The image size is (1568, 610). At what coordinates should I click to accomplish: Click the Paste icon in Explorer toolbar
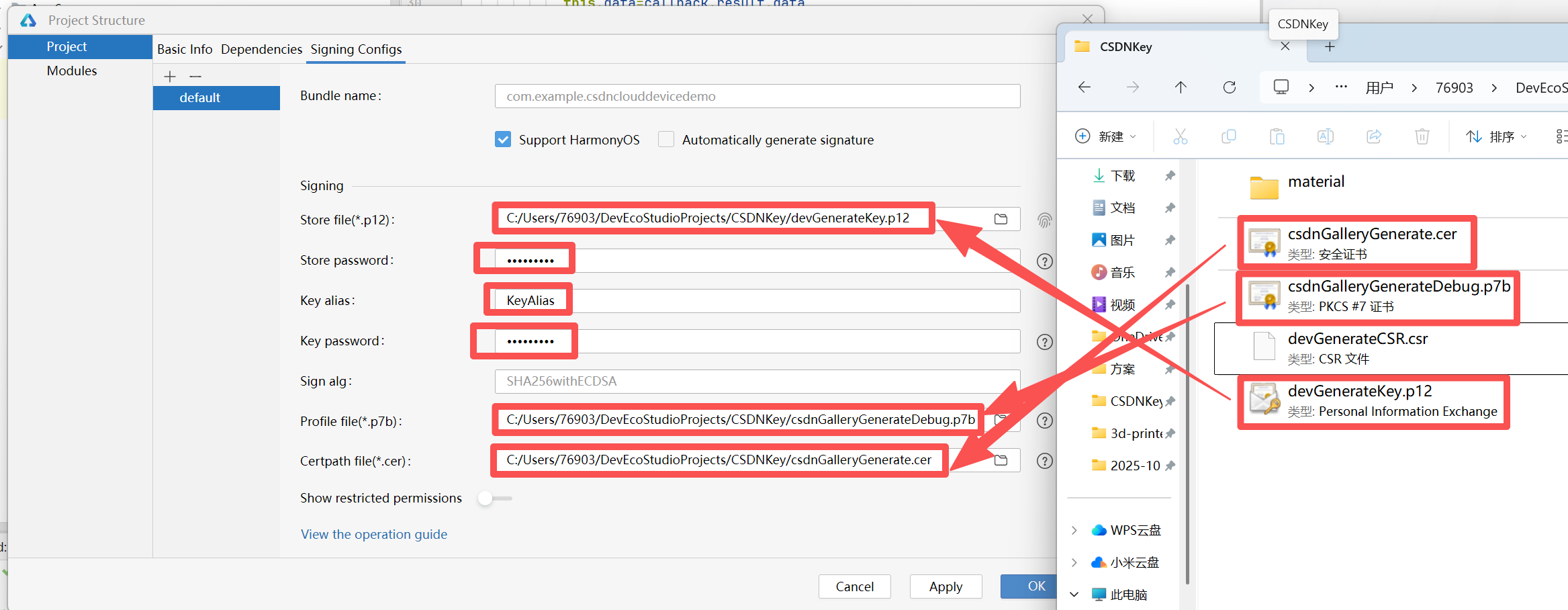[1277, 136]
